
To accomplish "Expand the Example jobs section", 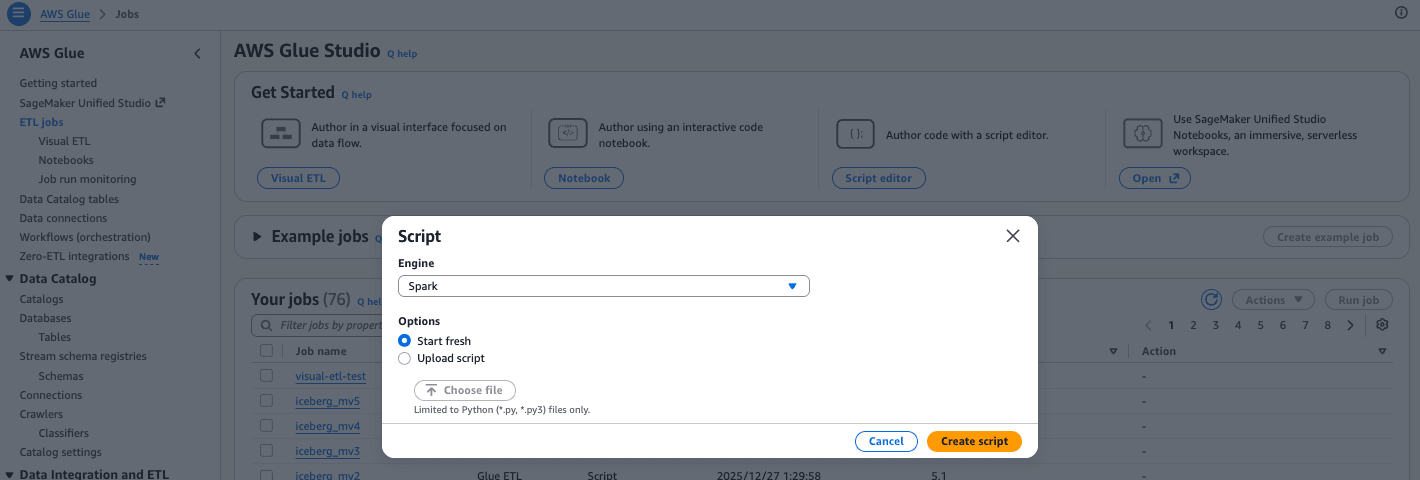I will [x=257, y=237].
